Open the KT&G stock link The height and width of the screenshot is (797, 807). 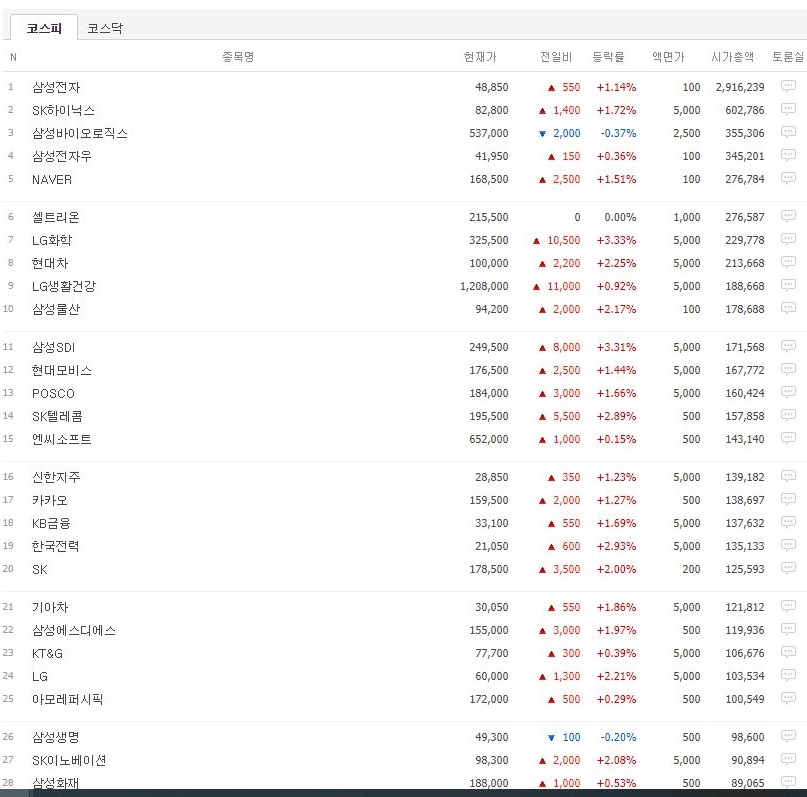(47, 653)
